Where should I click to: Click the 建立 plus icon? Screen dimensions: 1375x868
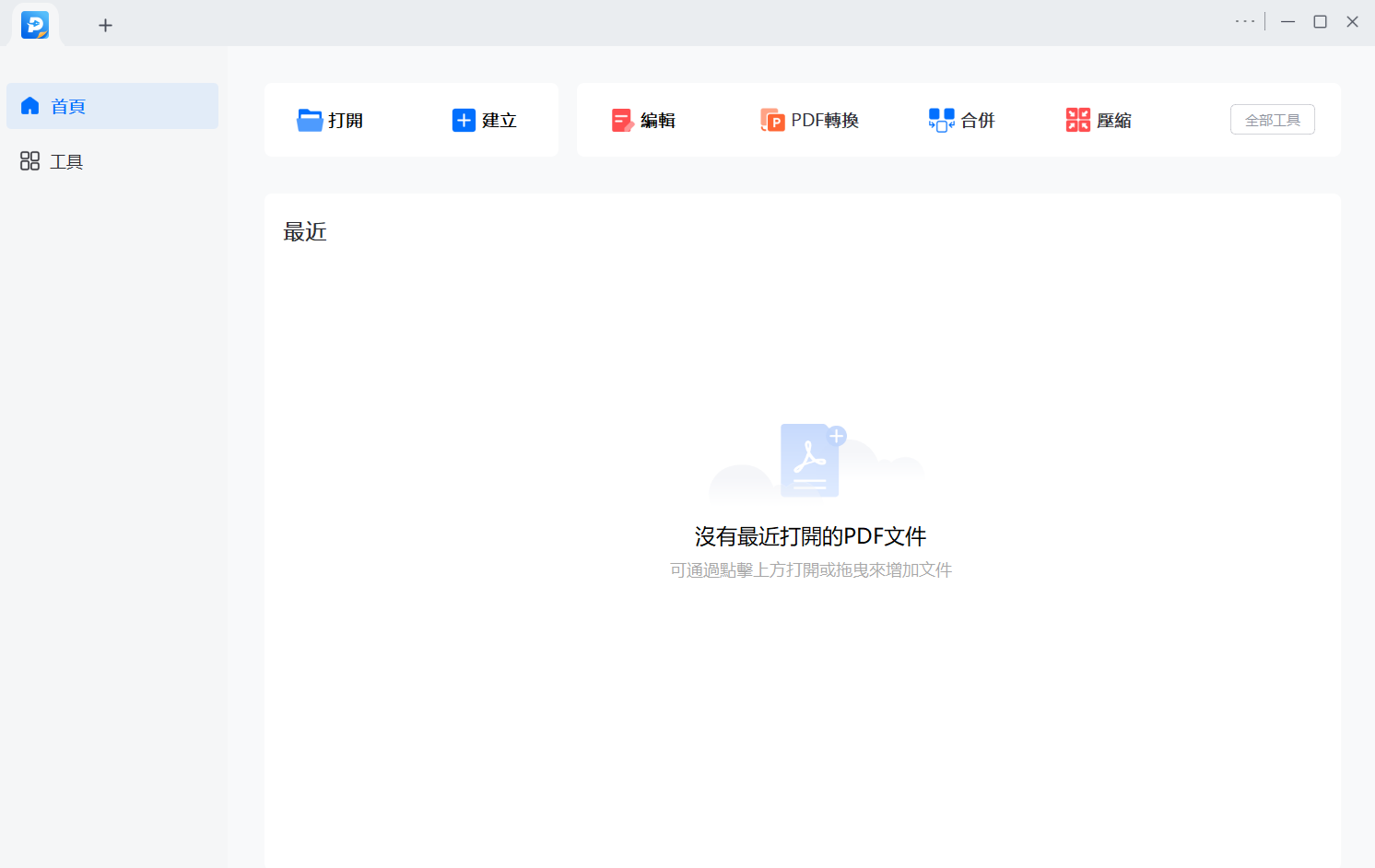464,120
